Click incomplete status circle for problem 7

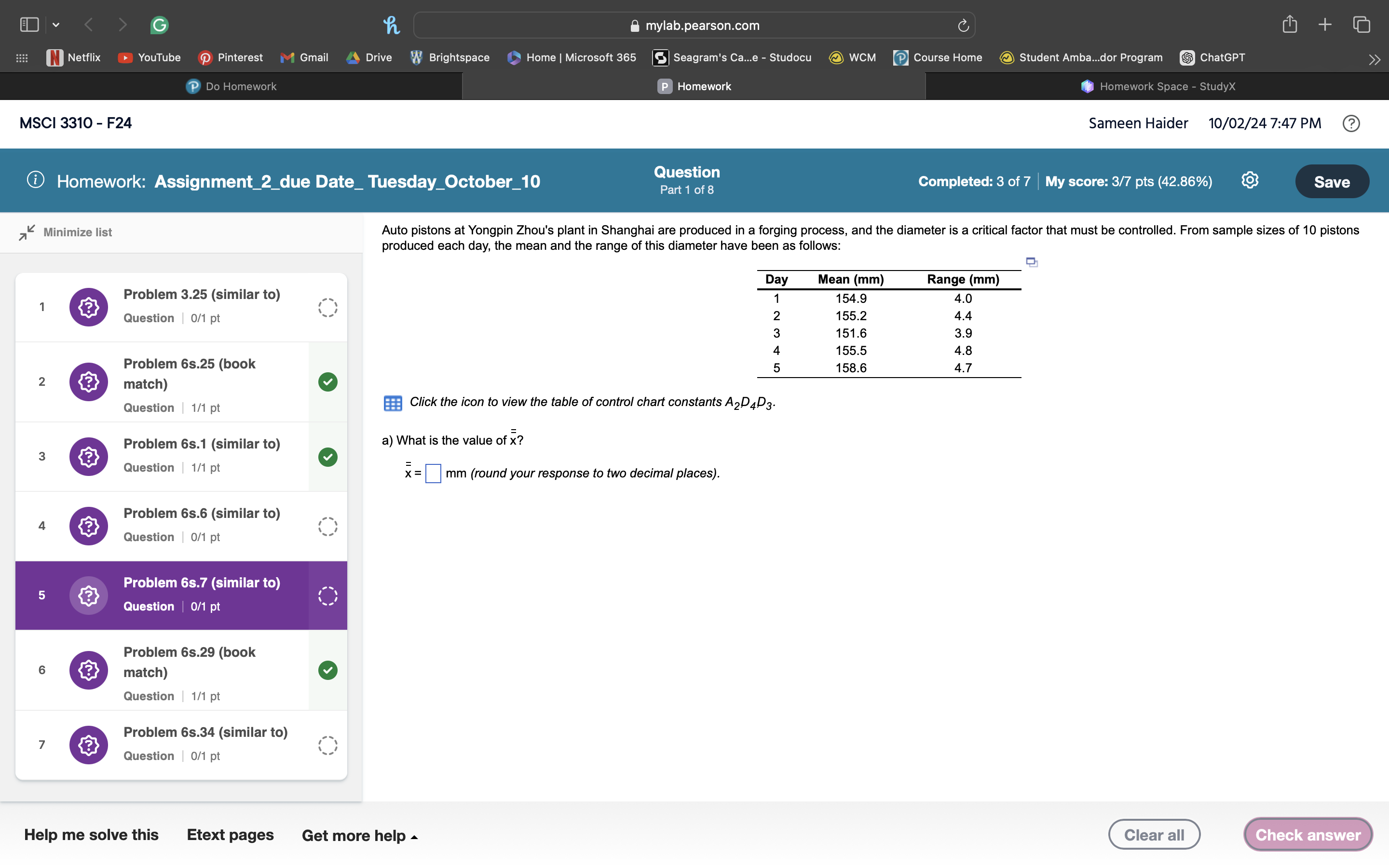(x=328, y=745)
